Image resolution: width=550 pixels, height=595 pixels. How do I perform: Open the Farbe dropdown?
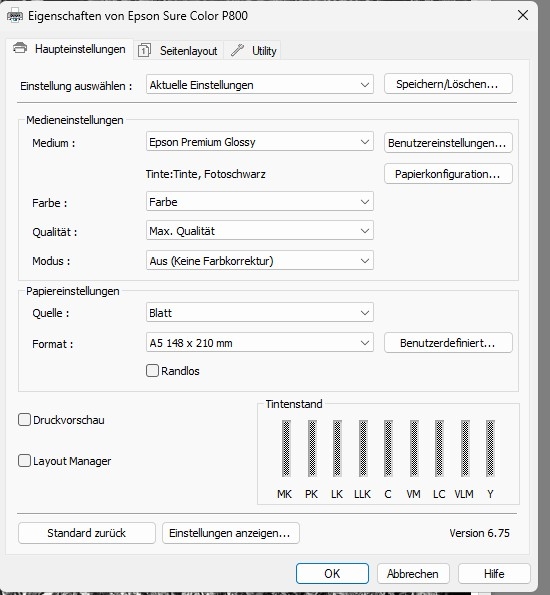click(x=260, y=201)
